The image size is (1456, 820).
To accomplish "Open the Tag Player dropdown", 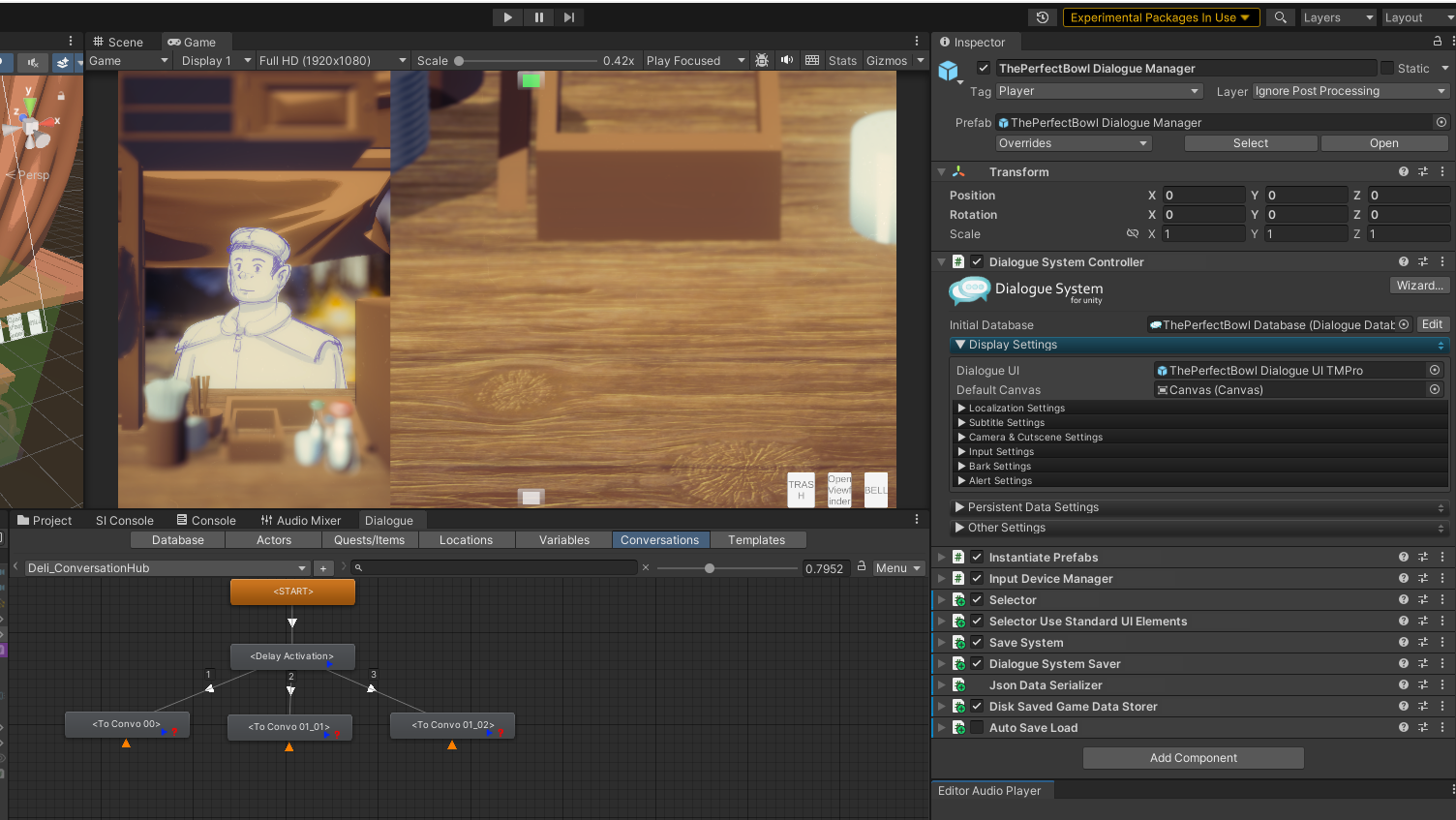I will pyautogui.click(x=1099, y=91).
